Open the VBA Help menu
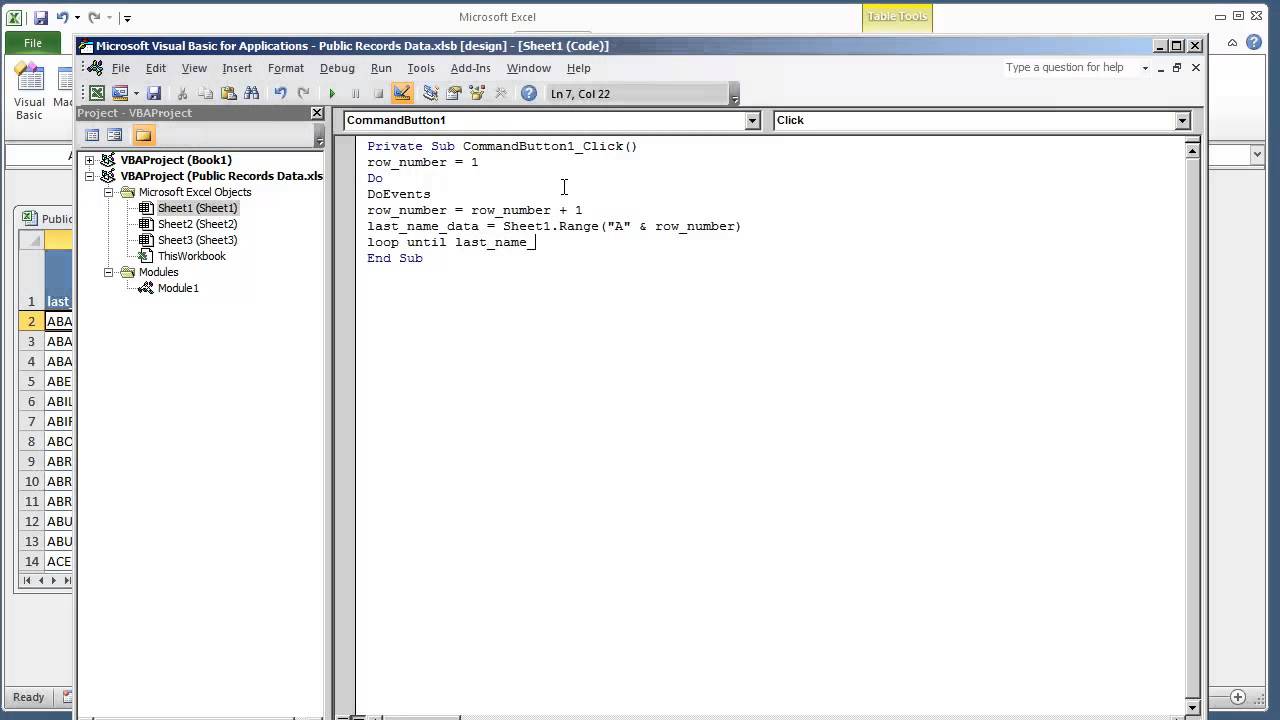Screen dimensions: 1280x720 coord(579,68)
